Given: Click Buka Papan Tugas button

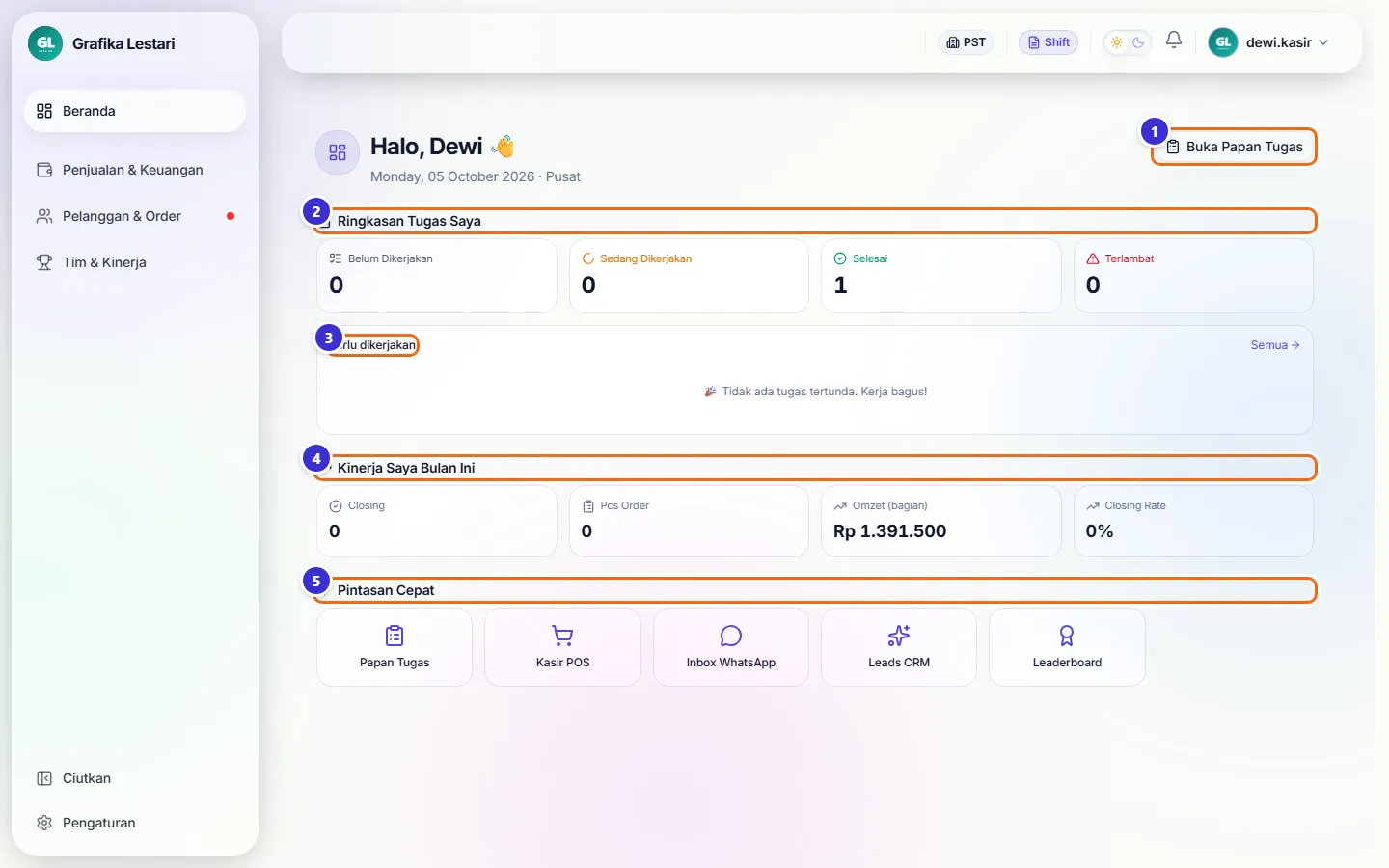Looking at the screenshot, I should 1235,147.
